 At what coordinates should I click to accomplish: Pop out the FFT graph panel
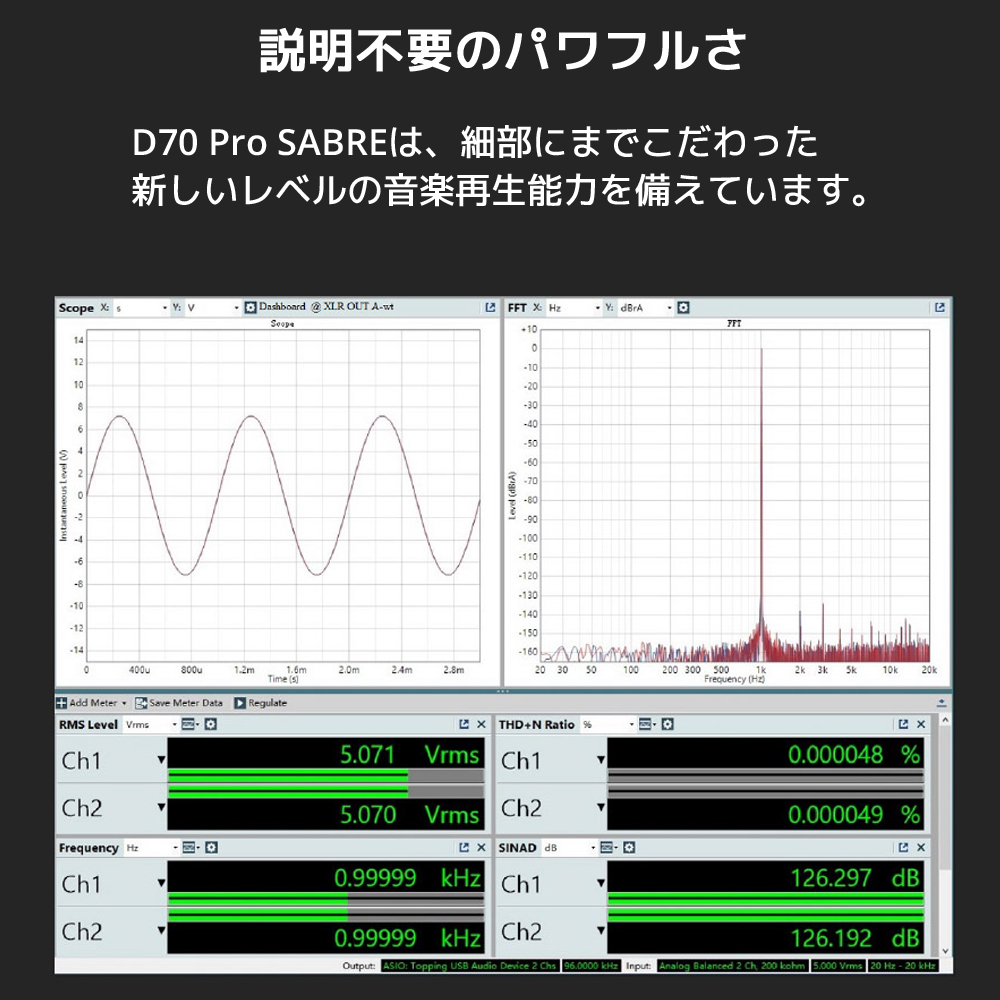click(939, 307)
